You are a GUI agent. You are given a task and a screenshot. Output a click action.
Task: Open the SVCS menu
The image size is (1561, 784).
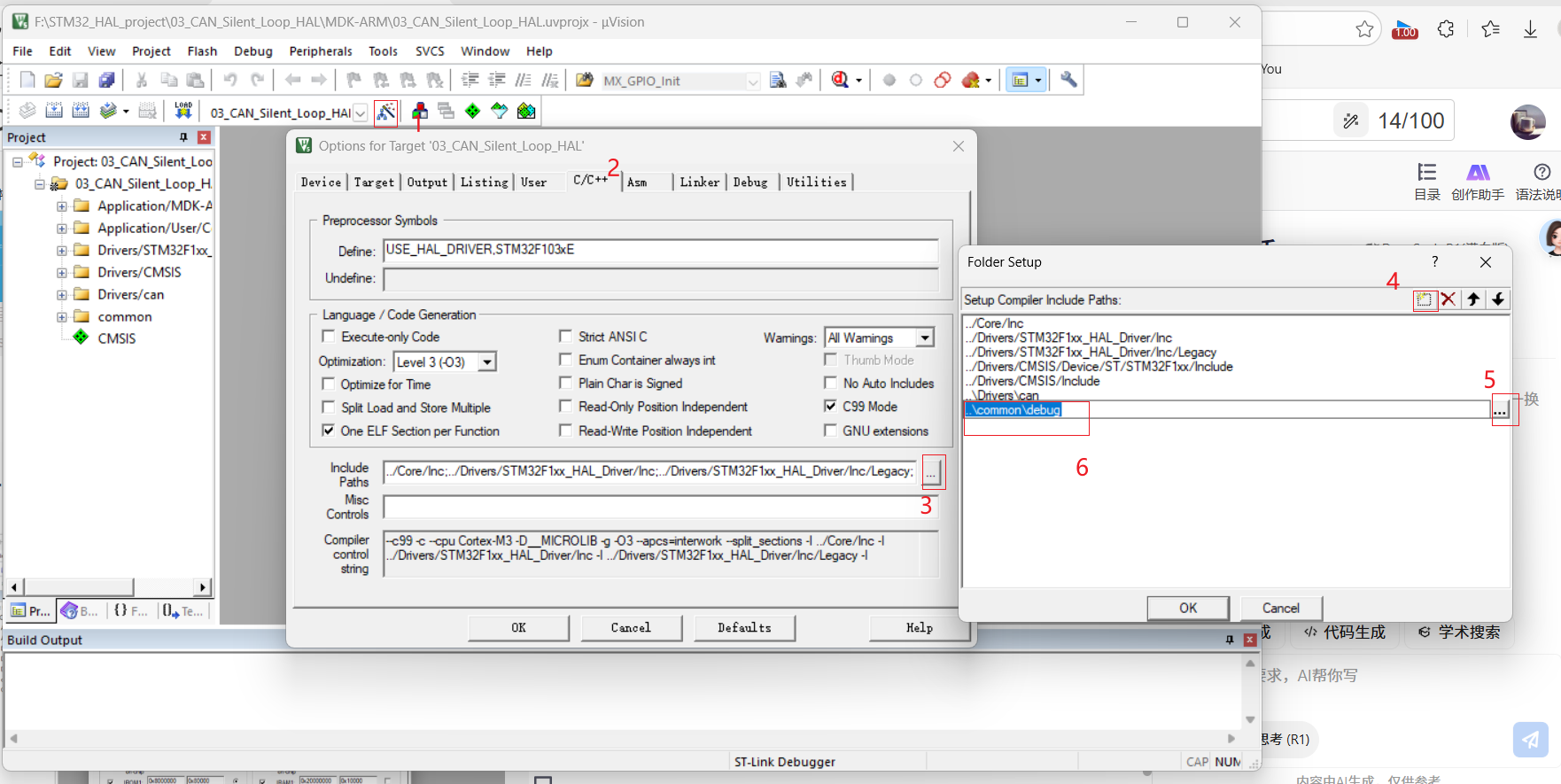430,50
